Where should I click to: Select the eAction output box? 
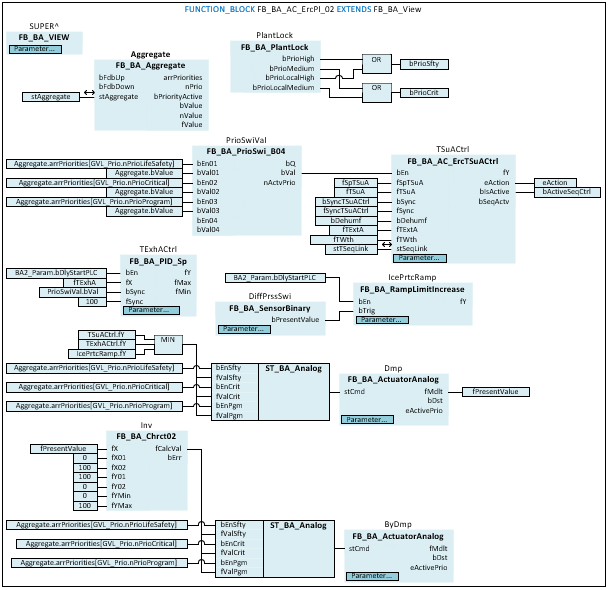click(x=555, y=183)
